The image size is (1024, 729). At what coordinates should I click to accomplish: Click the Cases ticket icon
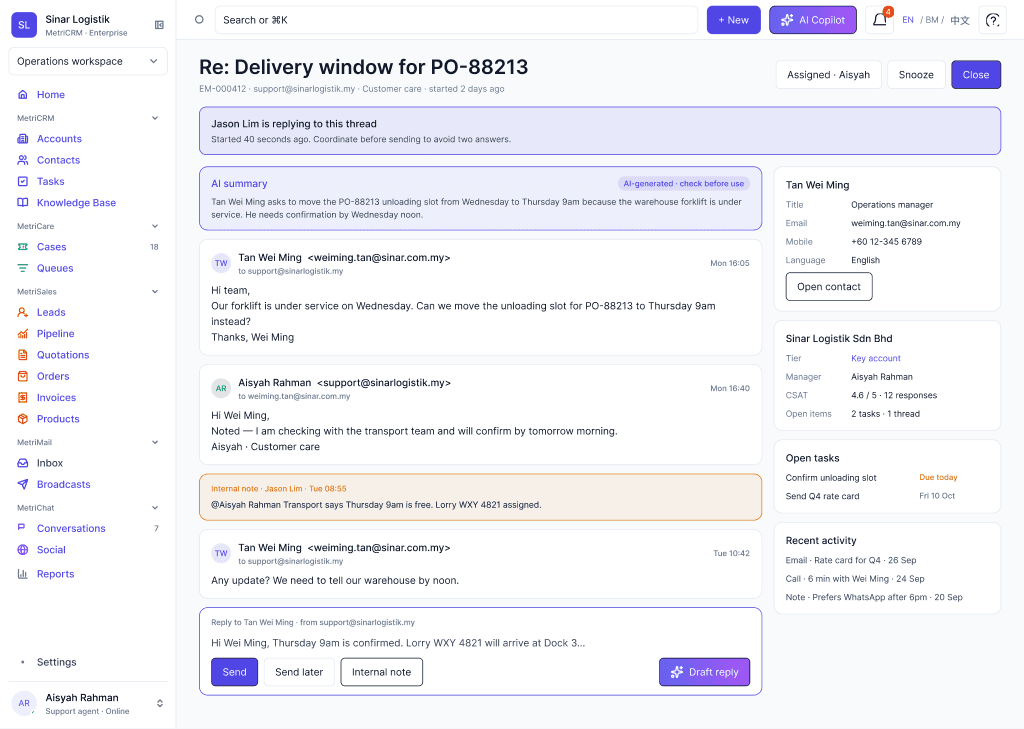coord(23,247)
